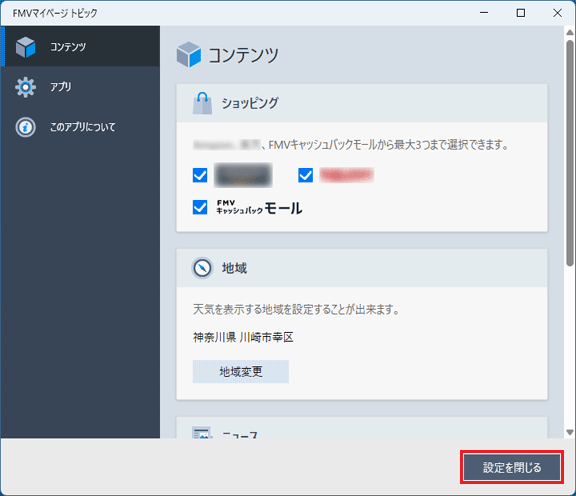Switch to the アプリ sidebar item

80,87
